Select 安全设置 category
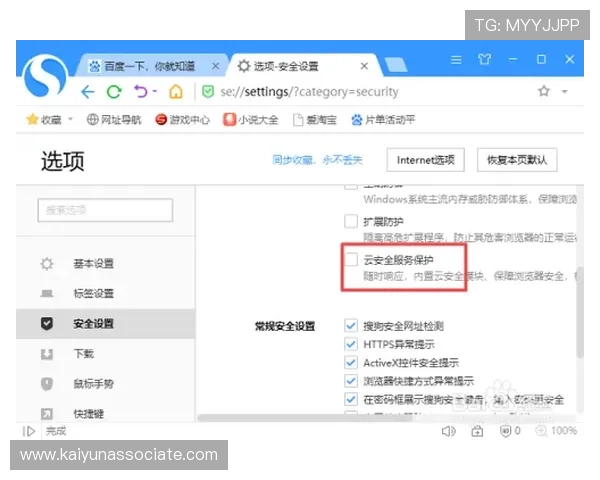This screenshot has width=600, height=480. tap(105, 324)
